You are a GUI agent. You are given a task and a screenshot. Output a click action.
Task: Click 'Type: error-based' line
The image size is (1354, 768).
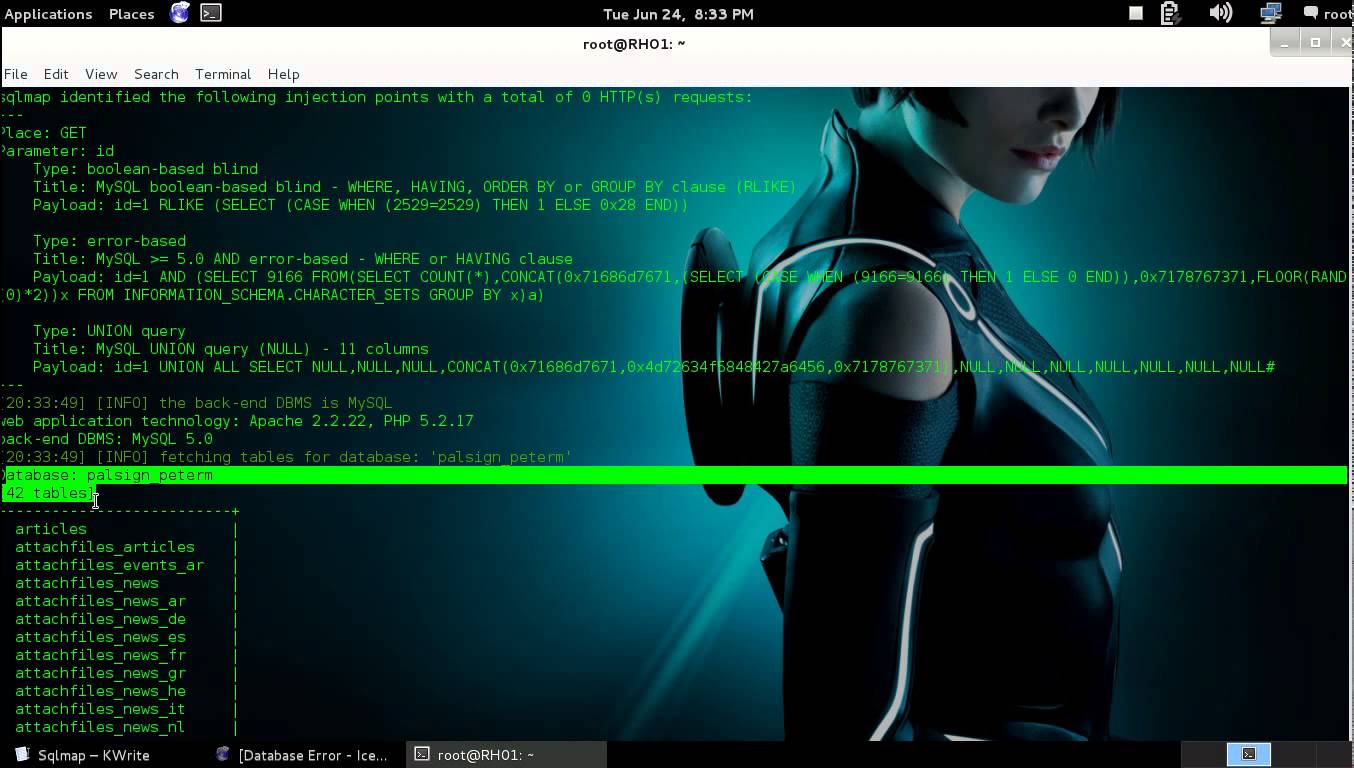click(109, 241)
